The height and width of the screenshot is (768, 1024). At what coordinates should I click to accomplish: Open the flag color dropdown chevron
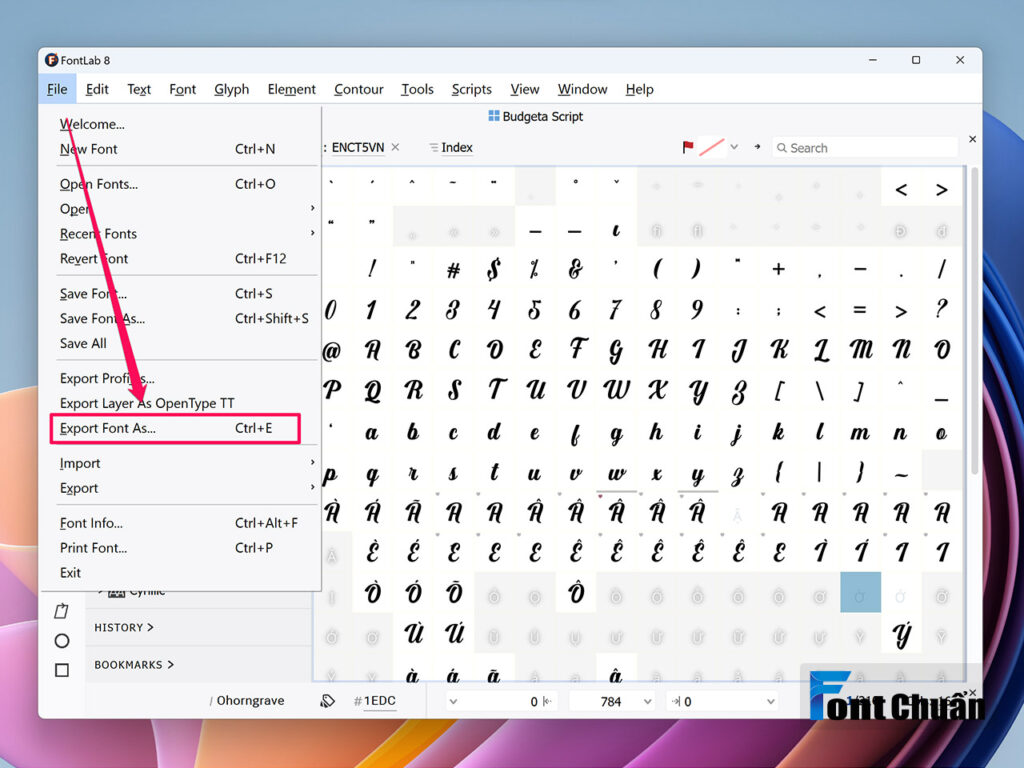point(734,148)
